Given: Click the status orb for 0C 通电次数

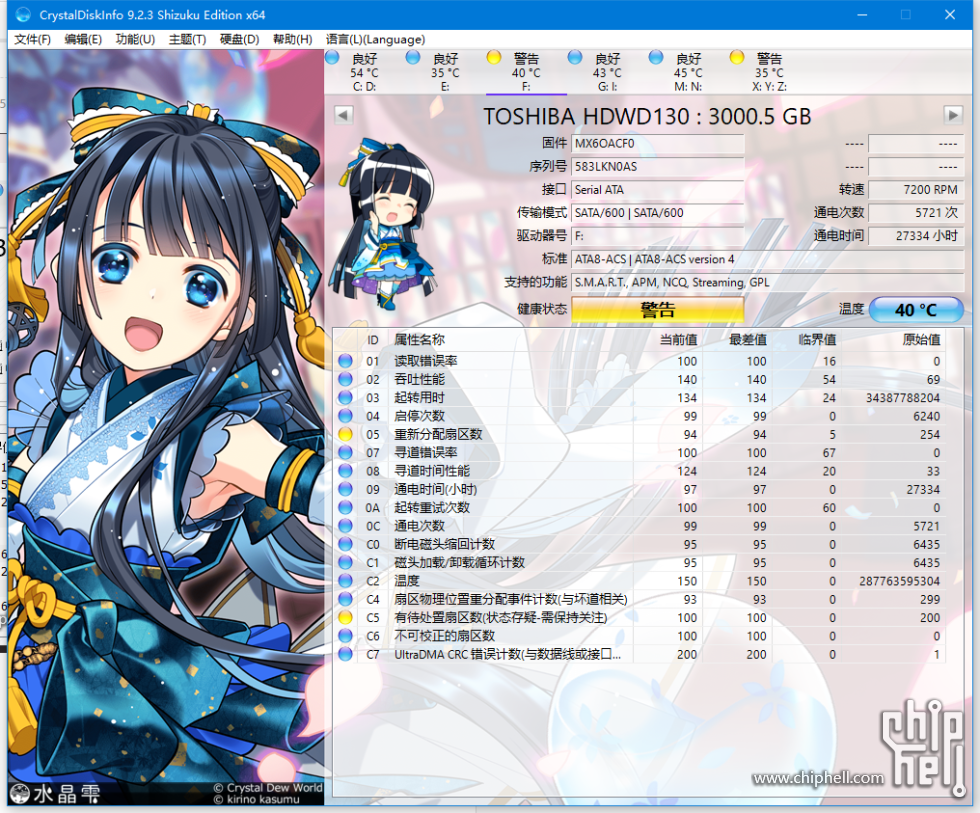Looking at the screenshot, I should (x=345, y=526).
